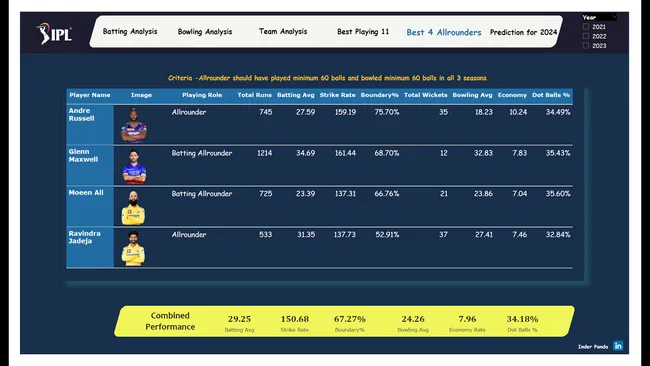Viewport: 650px width, 366px height.
Task: Tick the 2021 year checkbox
Action: [586, 27]
